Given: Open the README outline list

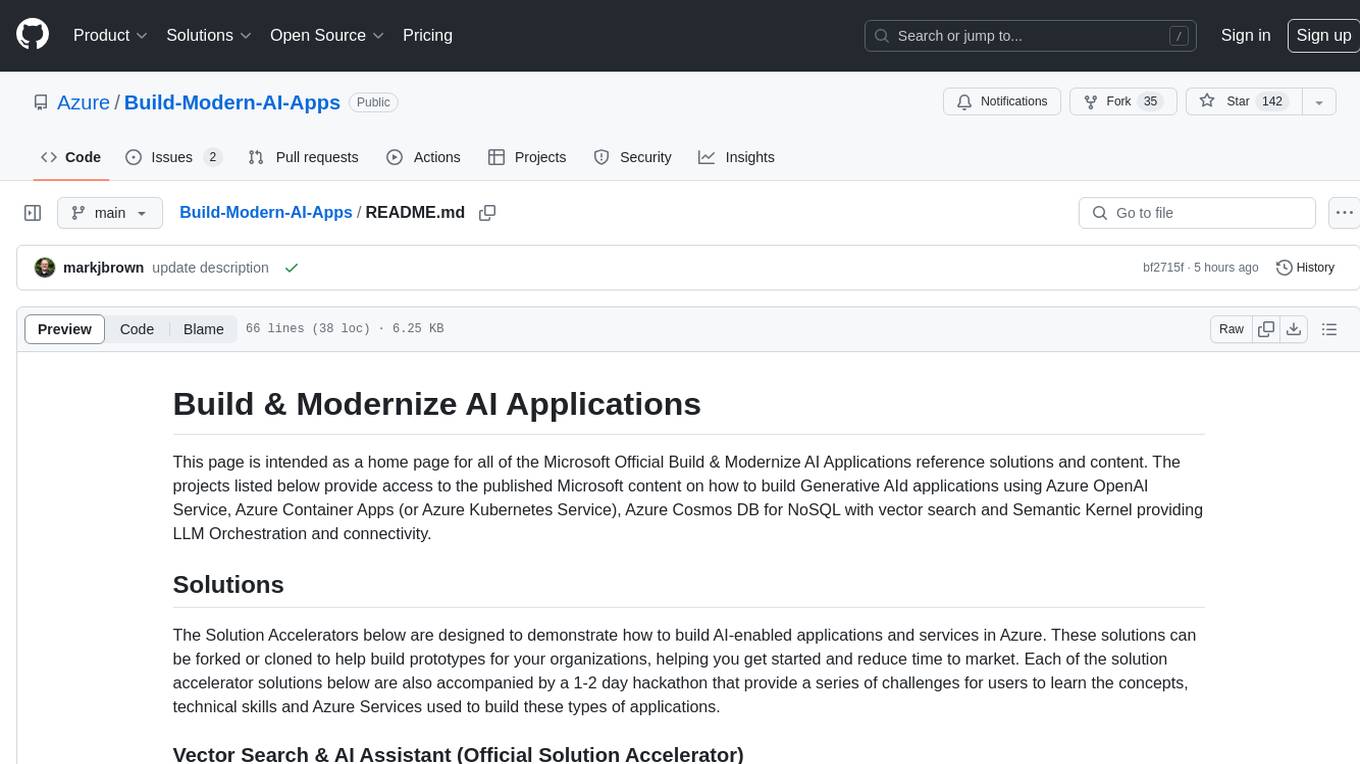Looking at the screenshot, I should [1329, 329].
